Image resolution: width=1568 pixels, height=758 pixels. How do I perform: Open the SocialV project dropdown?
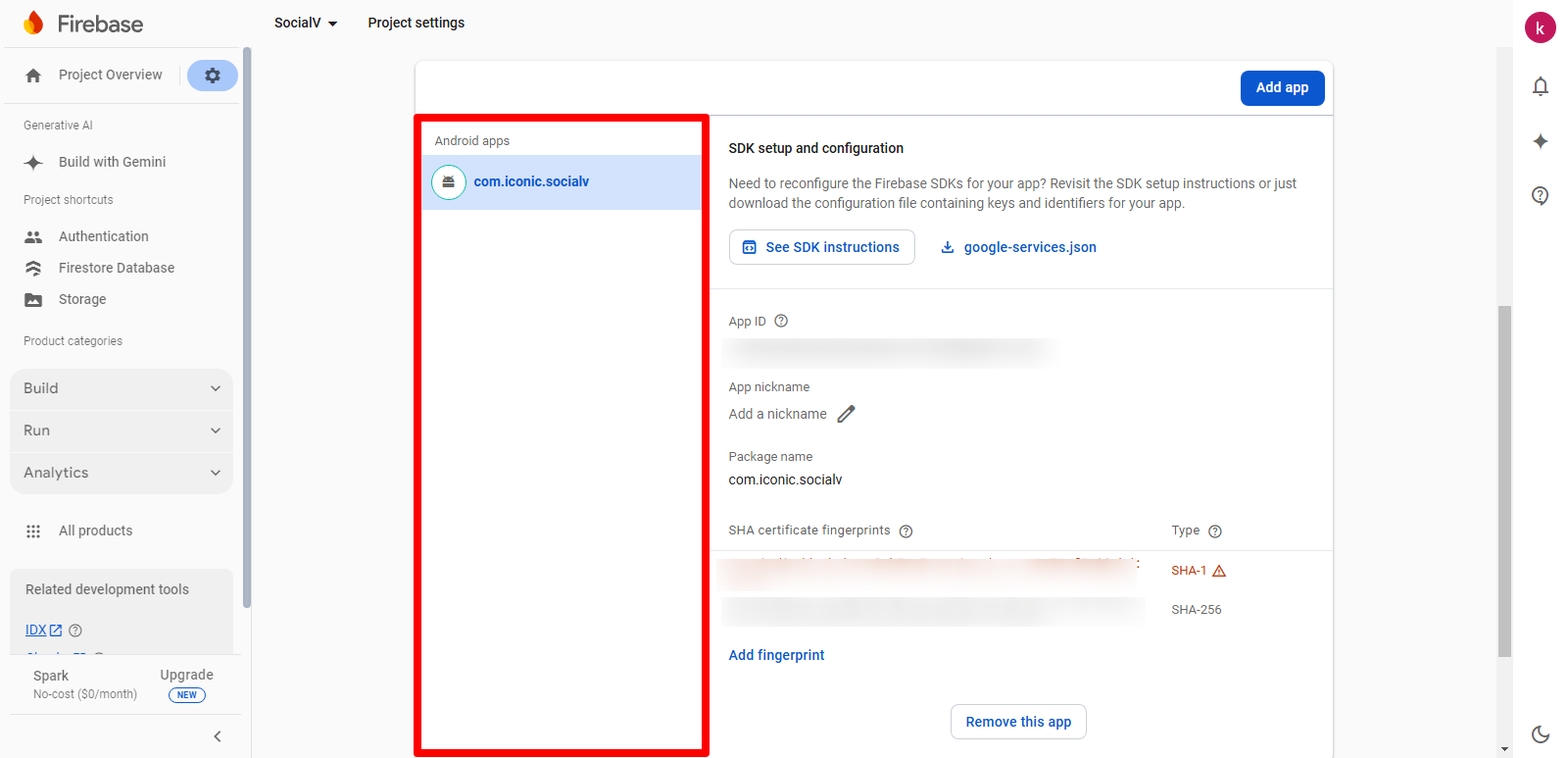[306, 23]
